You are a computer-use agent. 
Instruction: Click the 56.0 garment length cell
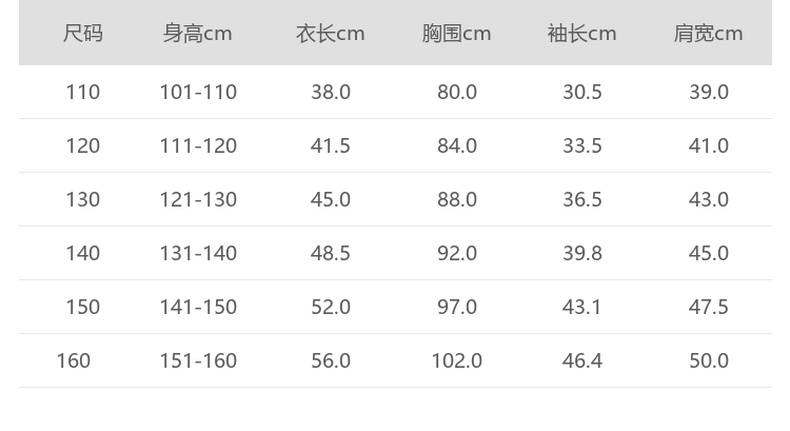(330, 360)
